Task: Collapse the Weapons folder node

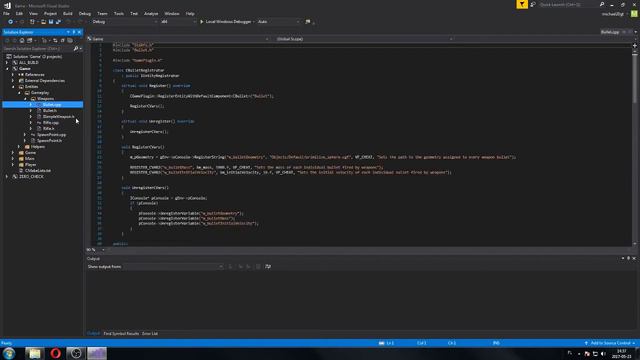Action: pos(25,98)
